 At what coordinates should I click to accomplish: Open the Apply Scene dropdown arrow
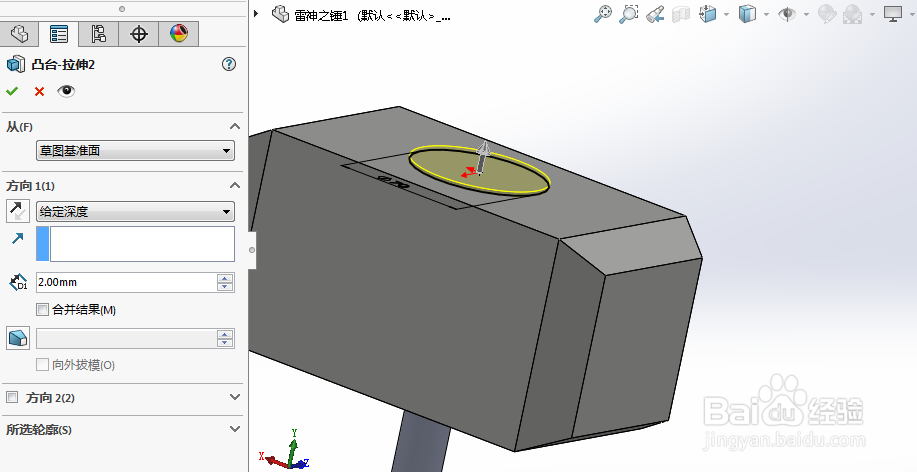(872, 14)
